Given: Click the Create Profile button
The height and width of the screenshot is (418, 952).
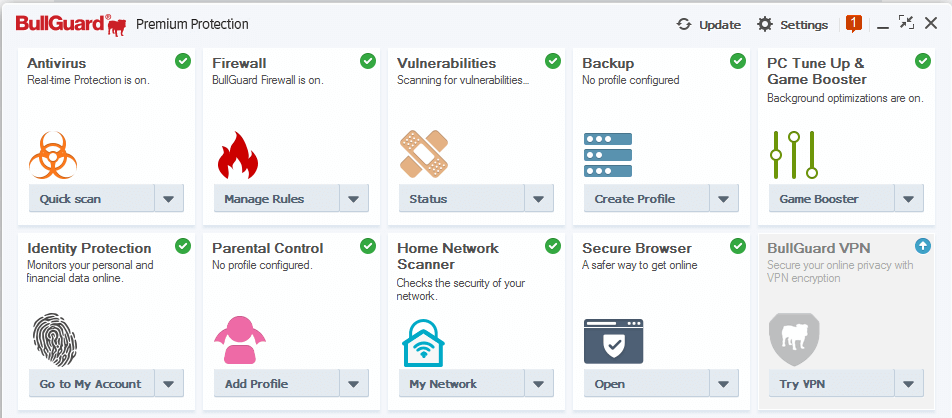Looking at the screenshot, I should pyautogui.click(x=647, y=199).
